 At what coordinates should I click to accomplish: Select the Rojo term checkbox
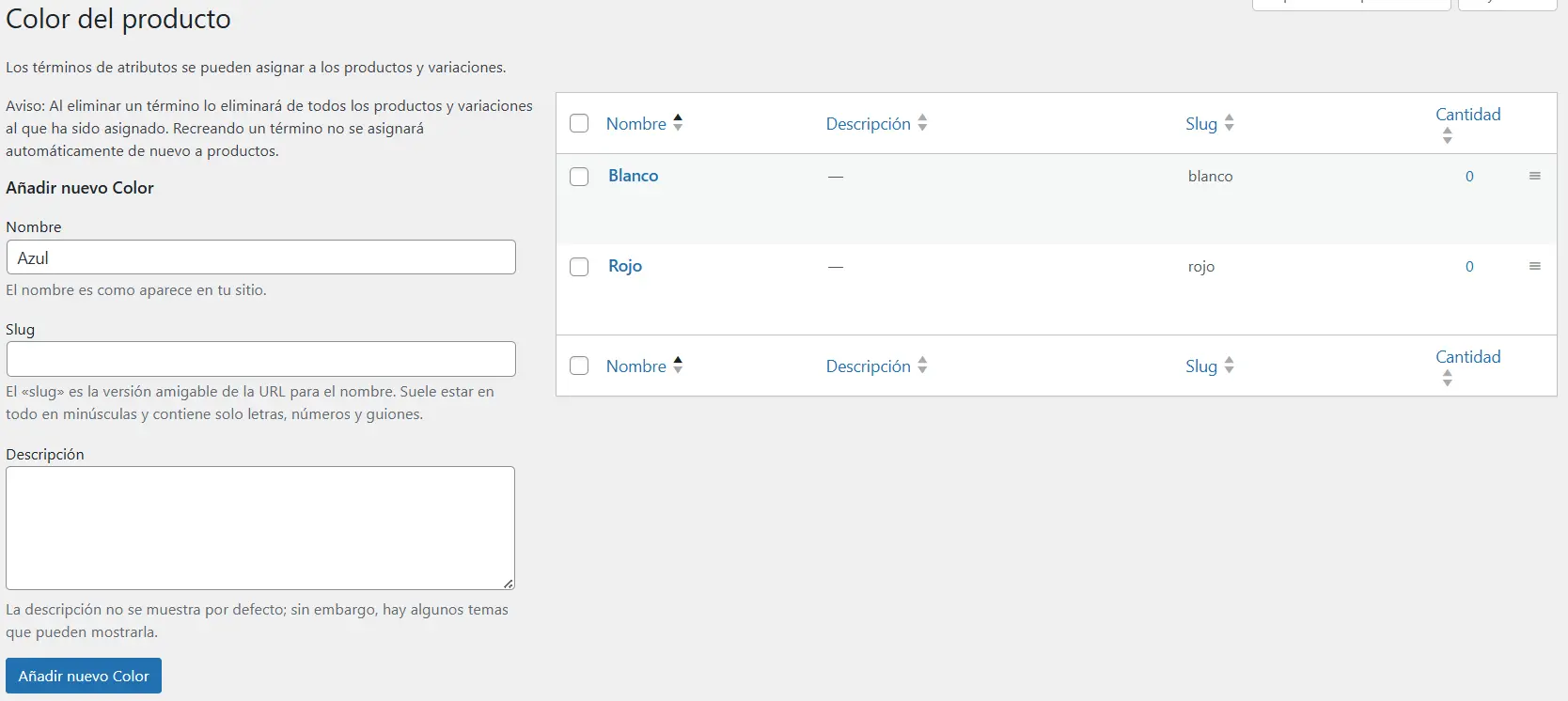tap(579, 267)
